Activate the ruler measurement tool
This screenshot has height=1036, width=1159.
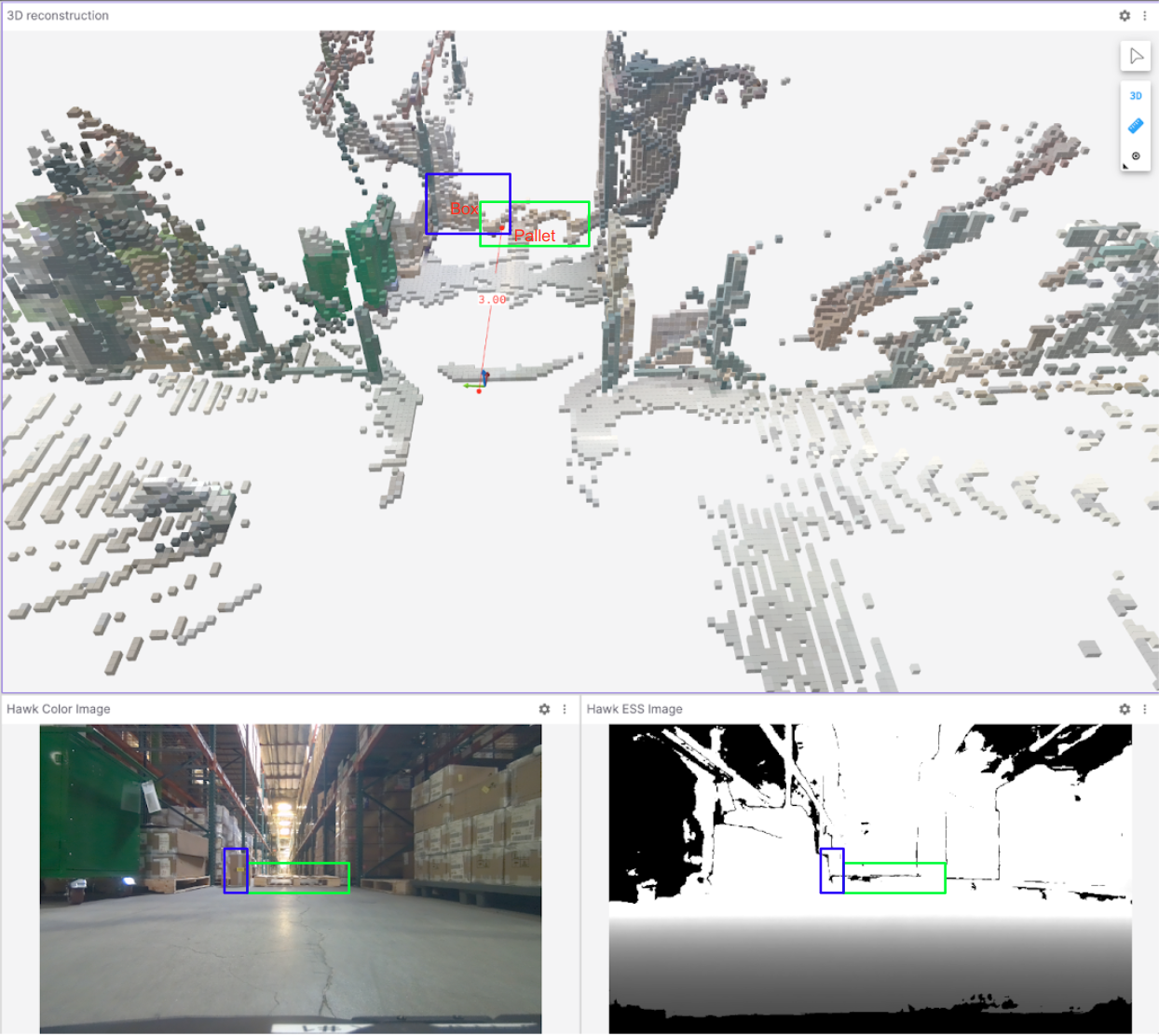pyautogui.click(x=1137, y=125)
